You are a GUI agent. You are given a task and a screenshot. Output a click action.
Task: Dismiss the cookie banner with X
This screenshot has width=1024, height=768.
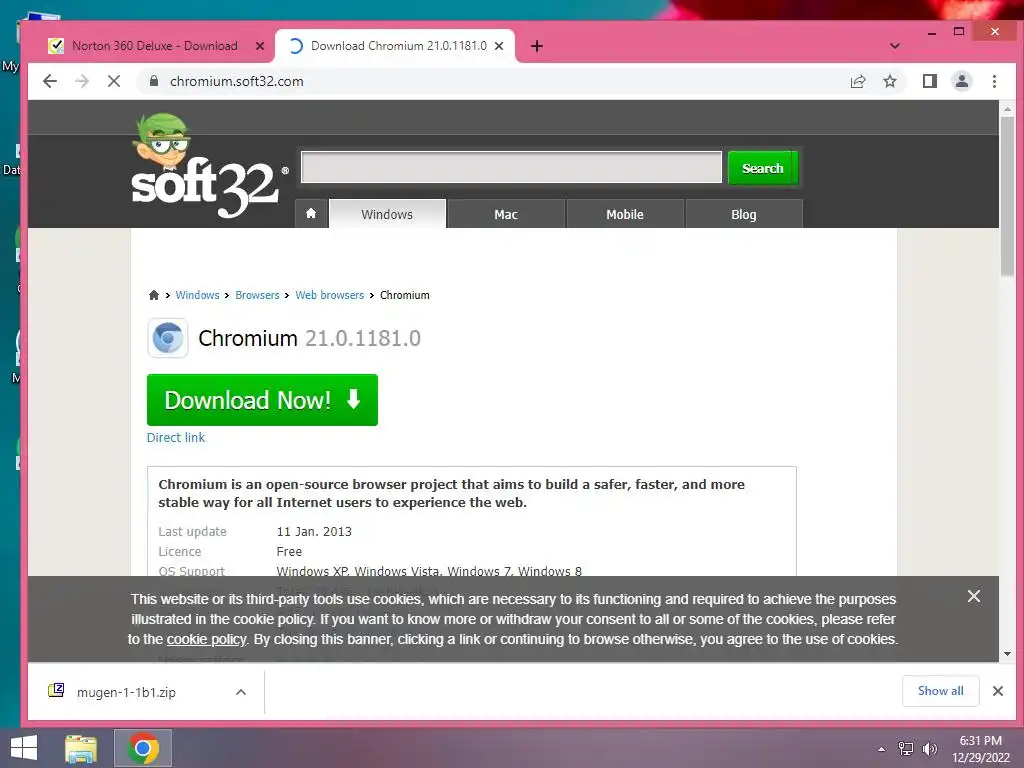point(974,596)
